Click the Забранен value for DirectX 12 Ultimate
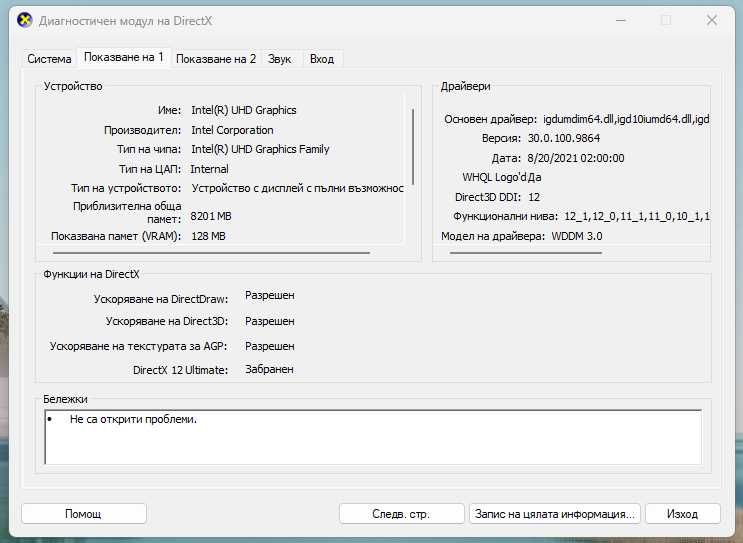This screenshot has height=543, width=743. click(269, 369)
